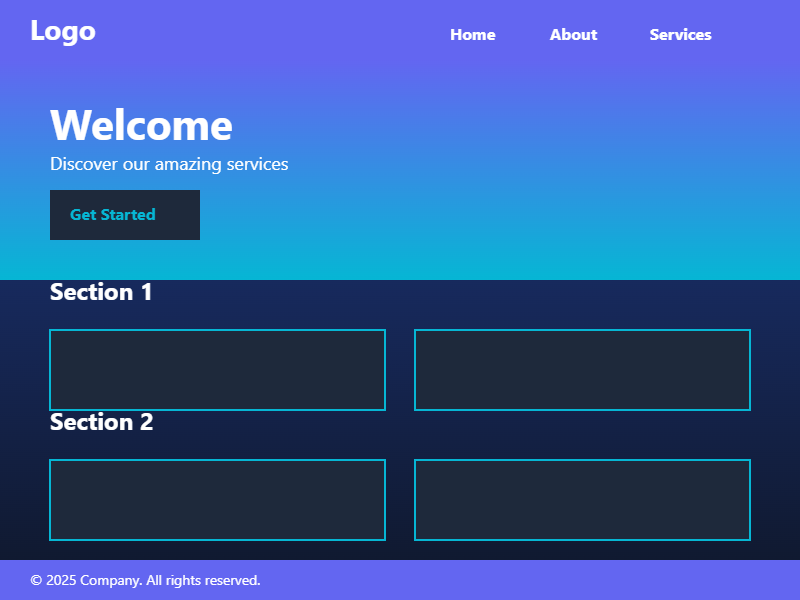Select the second card under Section 1
The image size is (800, 600).
pos(582,370)
